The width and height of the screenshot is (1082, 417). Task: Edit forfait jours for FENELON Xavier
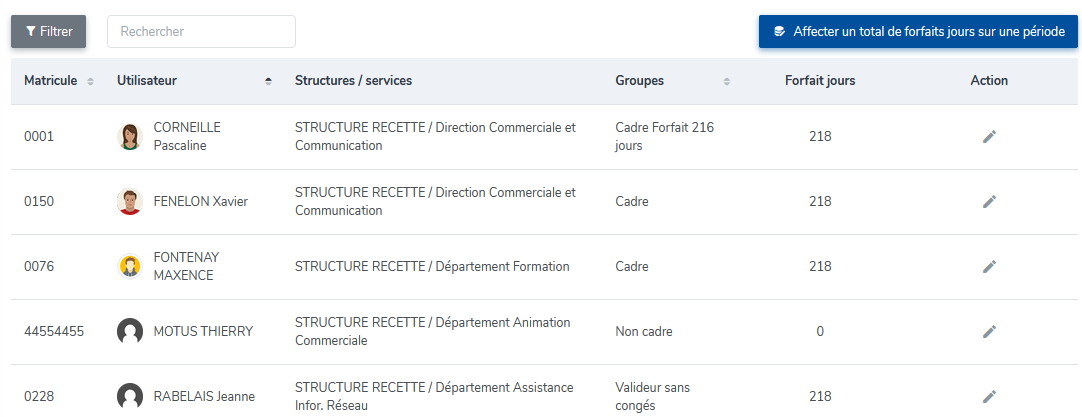pos(989,202)
